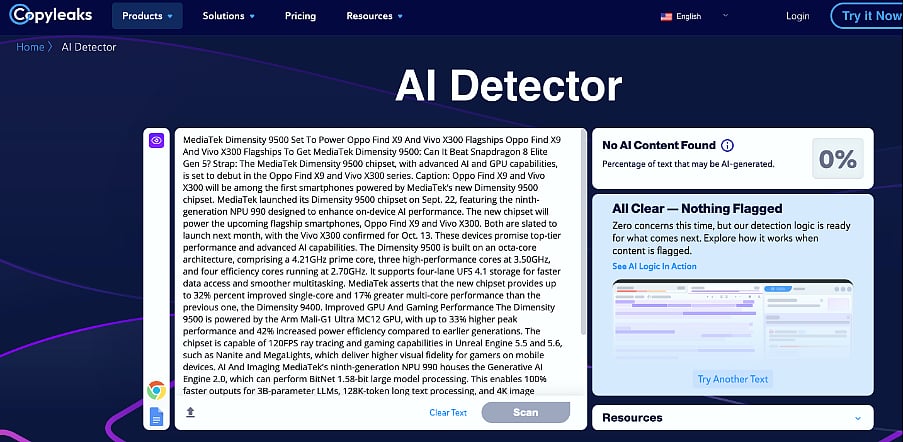
Task: Open the English language selector
Action: point(695,16)
